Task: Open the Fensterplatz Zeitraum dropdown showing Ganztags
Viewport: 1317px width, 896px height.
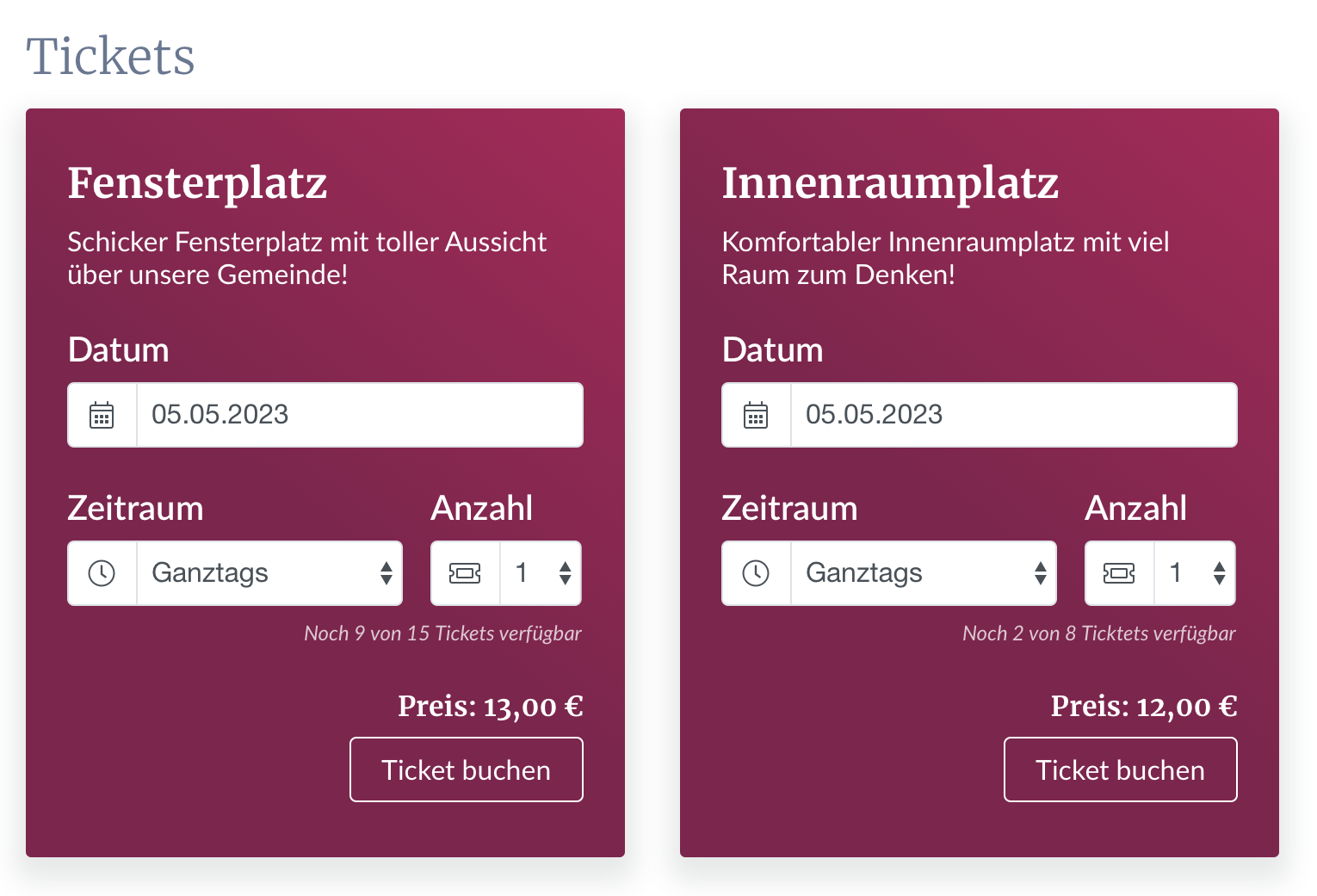Action: tap(269, 573)
